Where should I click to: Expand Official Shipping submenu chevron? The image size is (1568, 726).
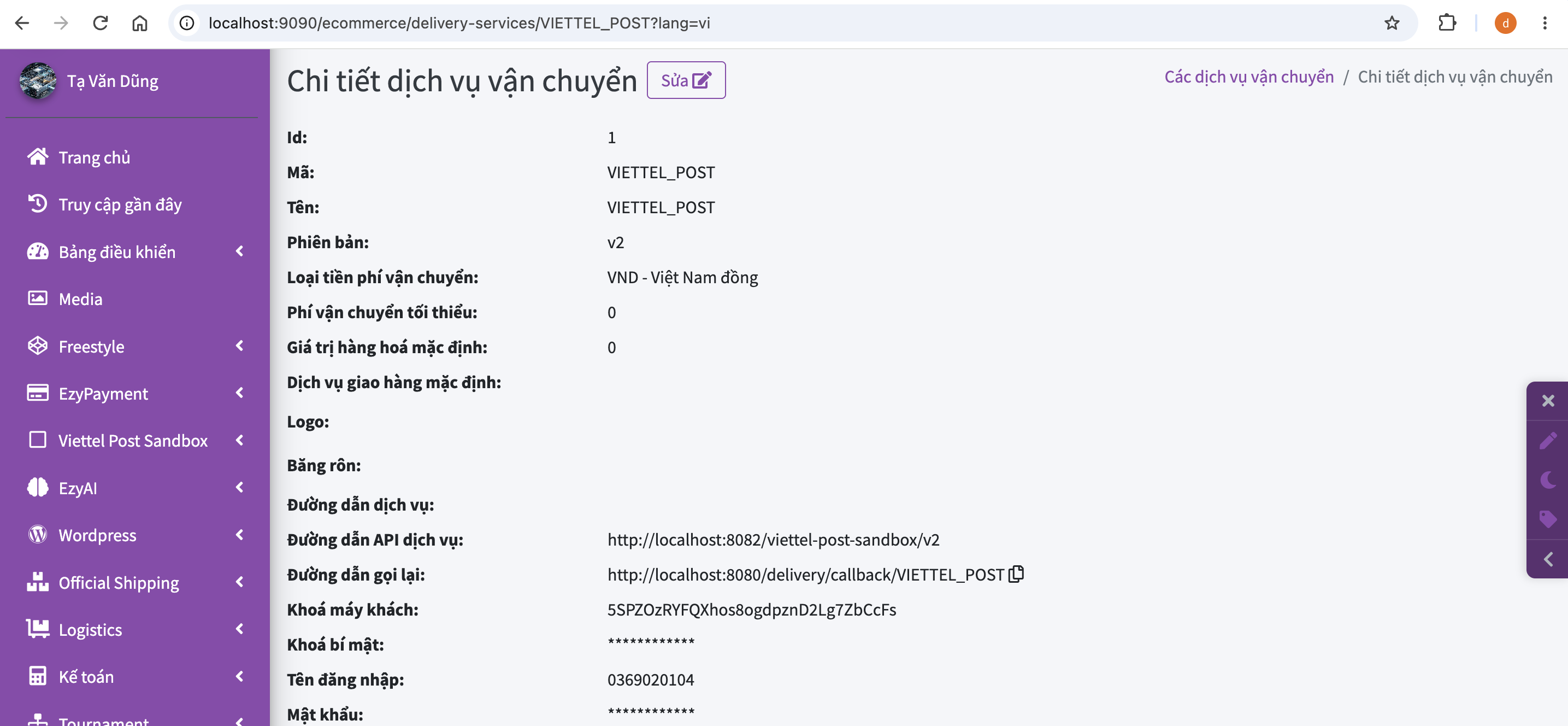pyautogui.click(x=240, y=582)
